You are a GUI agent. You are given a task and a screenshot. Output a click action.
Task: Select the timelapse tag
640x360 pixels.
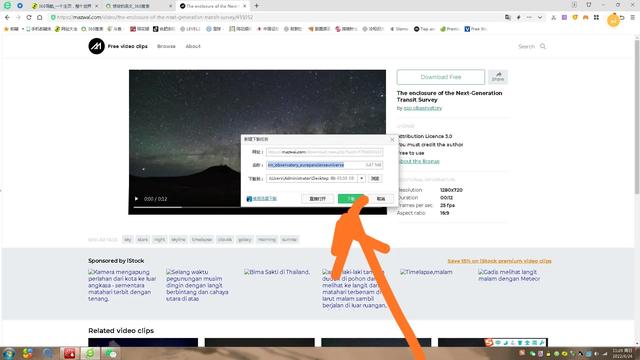202,240
